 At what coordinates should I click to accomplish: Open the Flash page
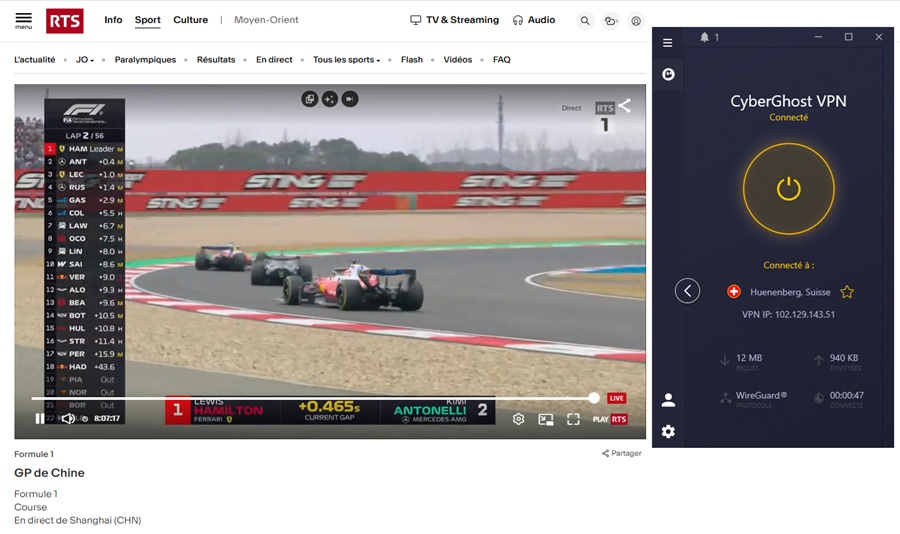(x=412, y=59)
